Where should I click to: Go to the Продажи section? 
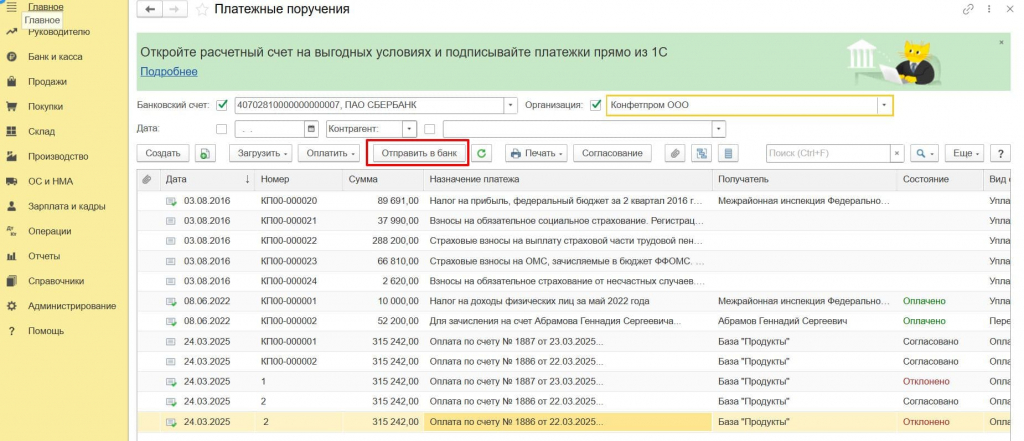pos(47,82)
